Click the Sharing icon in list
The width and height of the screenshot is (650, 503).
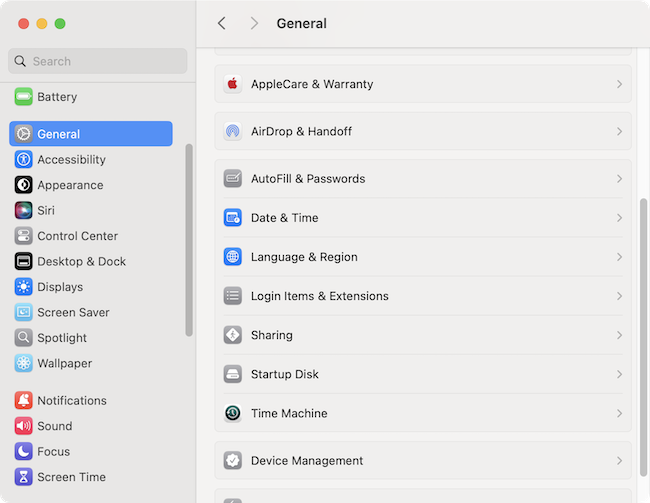pyautogui.click(x=233, y=335)
